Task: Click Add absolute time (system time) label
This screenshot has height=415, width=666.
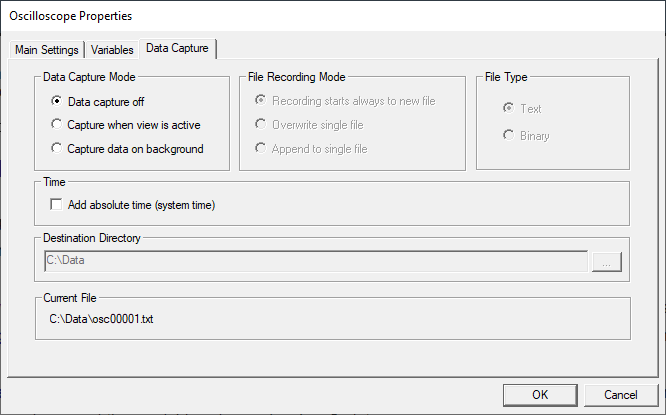Action: 141,205
